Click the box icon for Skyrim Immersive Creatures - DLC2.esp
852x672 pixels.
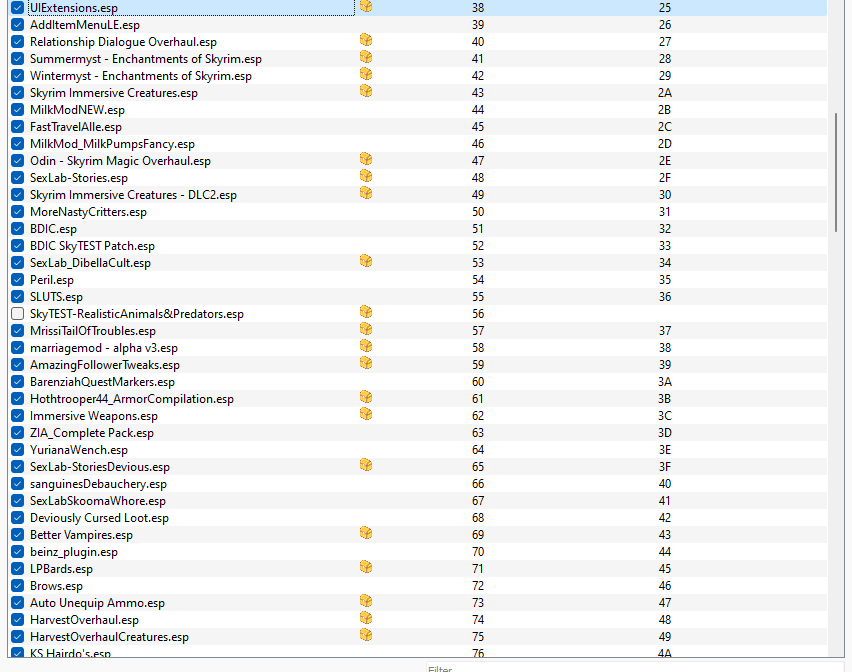[366, 193]
